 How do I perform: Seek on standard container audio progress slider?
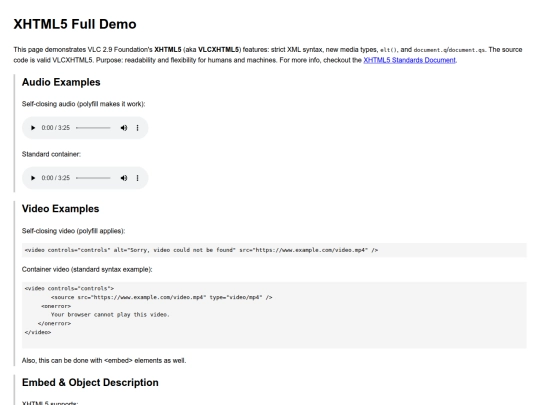pos(93,178)
